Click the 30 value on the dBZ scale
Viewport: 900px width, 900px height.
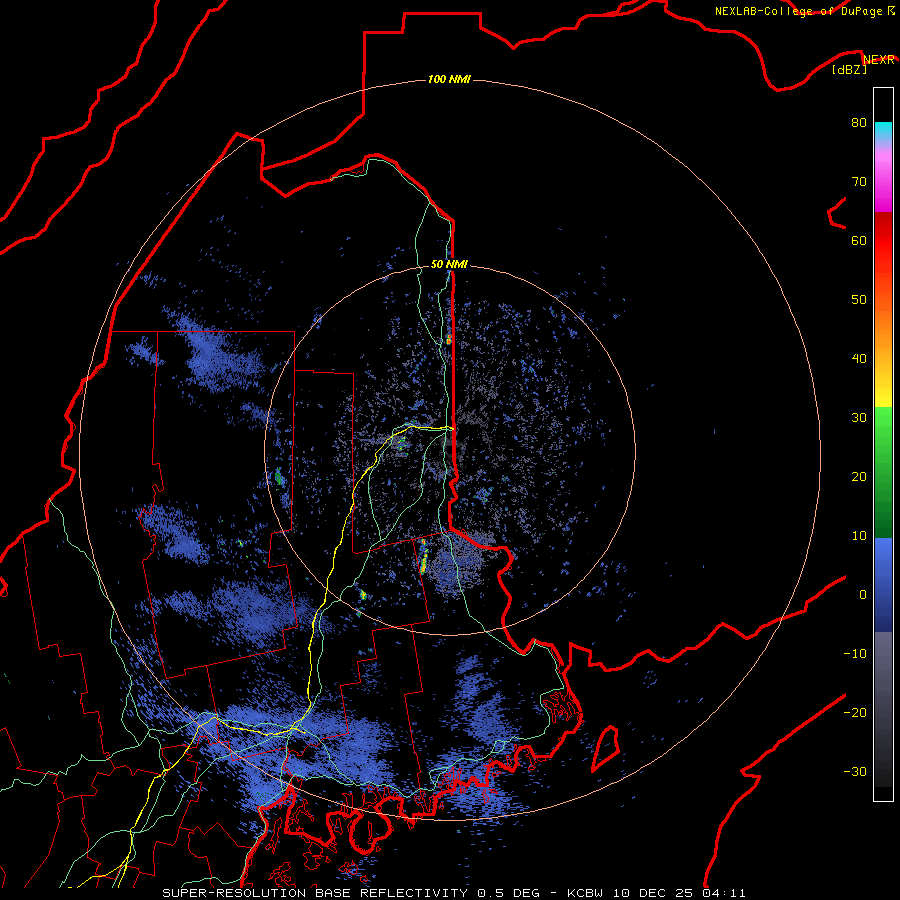click(x=859, y=418)
